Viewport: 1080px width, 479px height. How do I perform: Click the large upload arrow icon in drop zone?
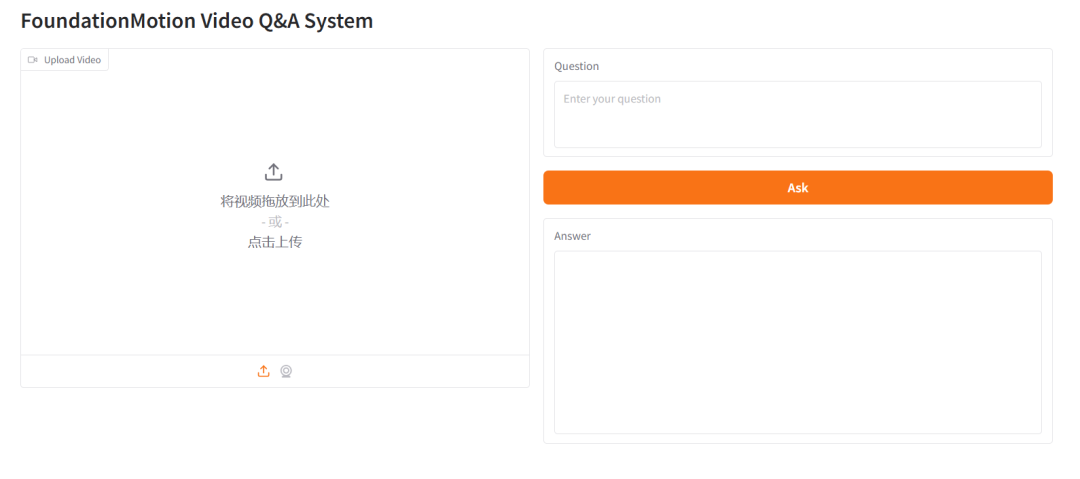(x=274, y=172)
